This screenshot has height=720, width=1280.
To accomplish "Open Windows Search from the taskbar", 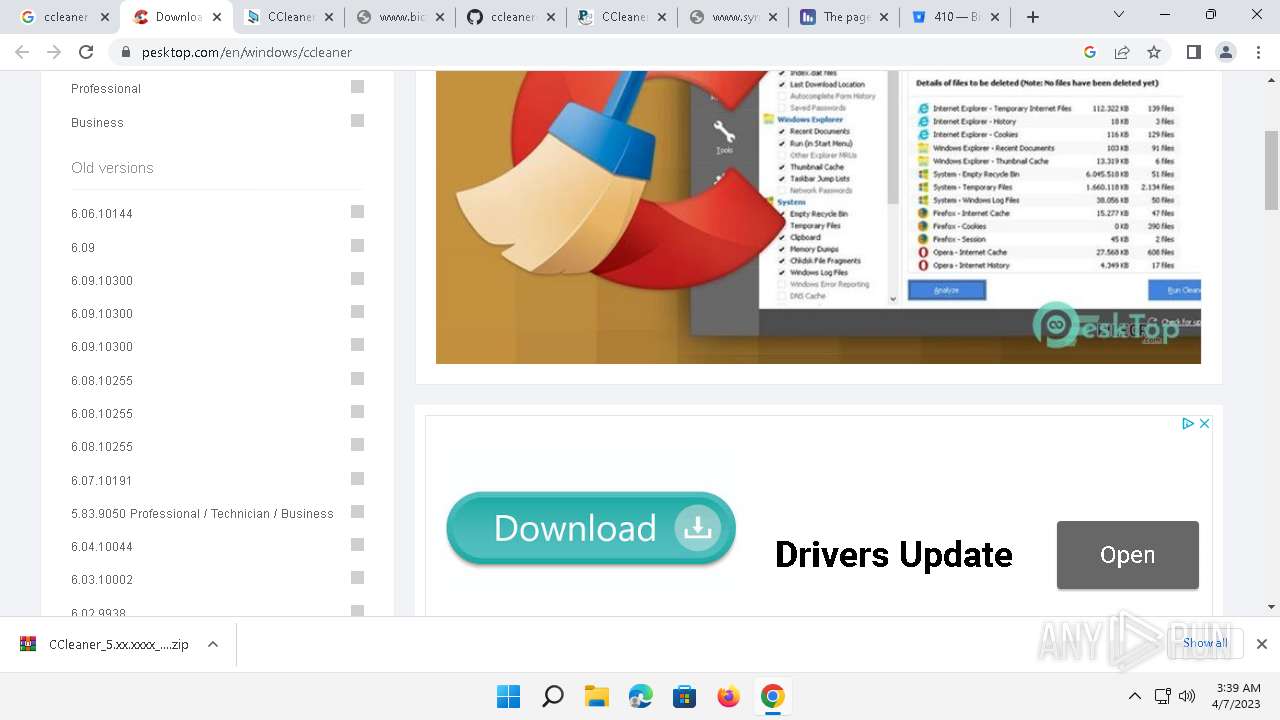I will click(x=552, y=696).
